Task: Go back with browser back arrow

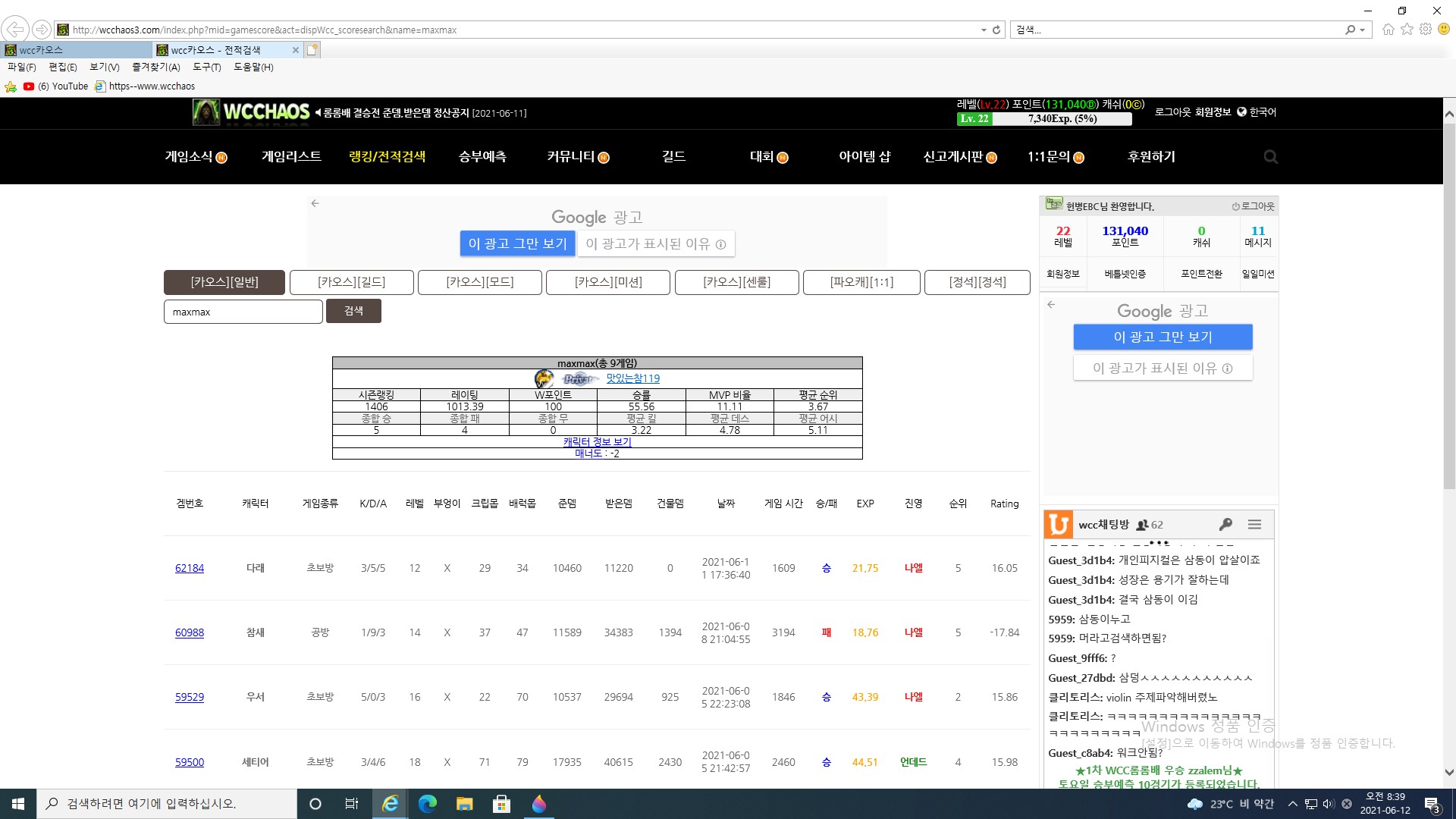Action: click(x=15, y=30)
